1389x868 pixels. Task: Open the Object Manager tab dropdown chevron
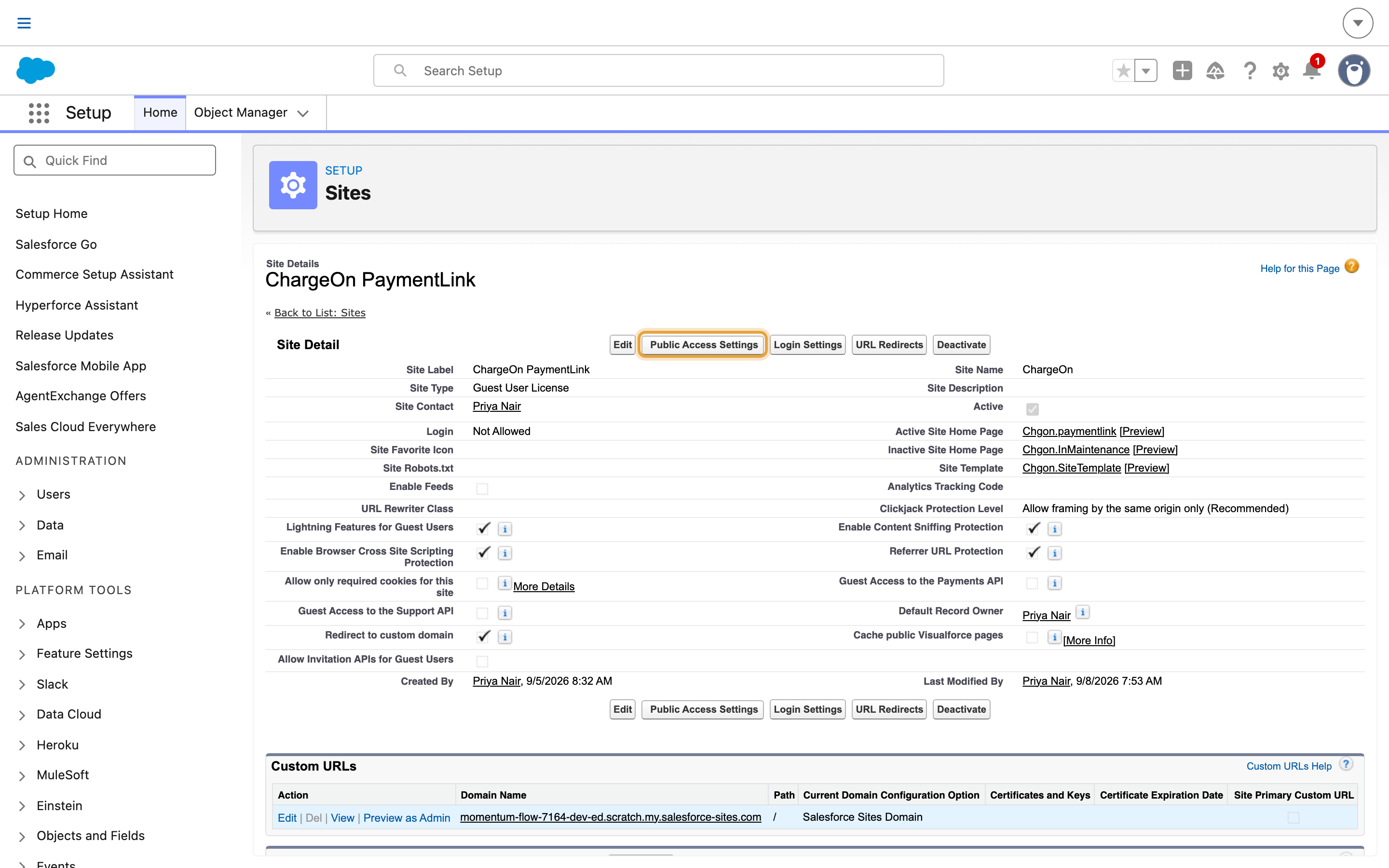click(303, 113)
